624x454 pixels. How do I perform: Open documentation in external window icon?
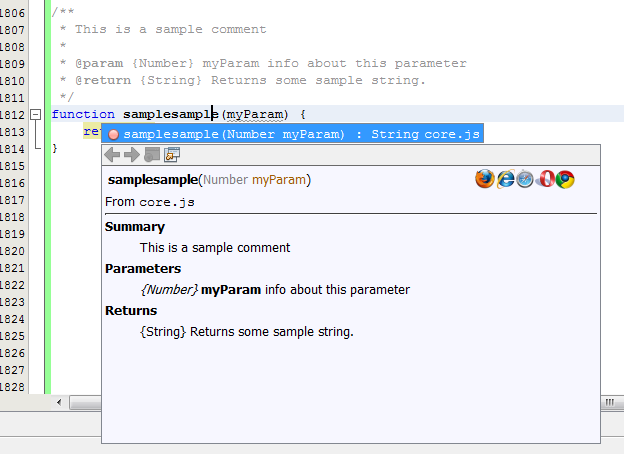tap(172, 154)
